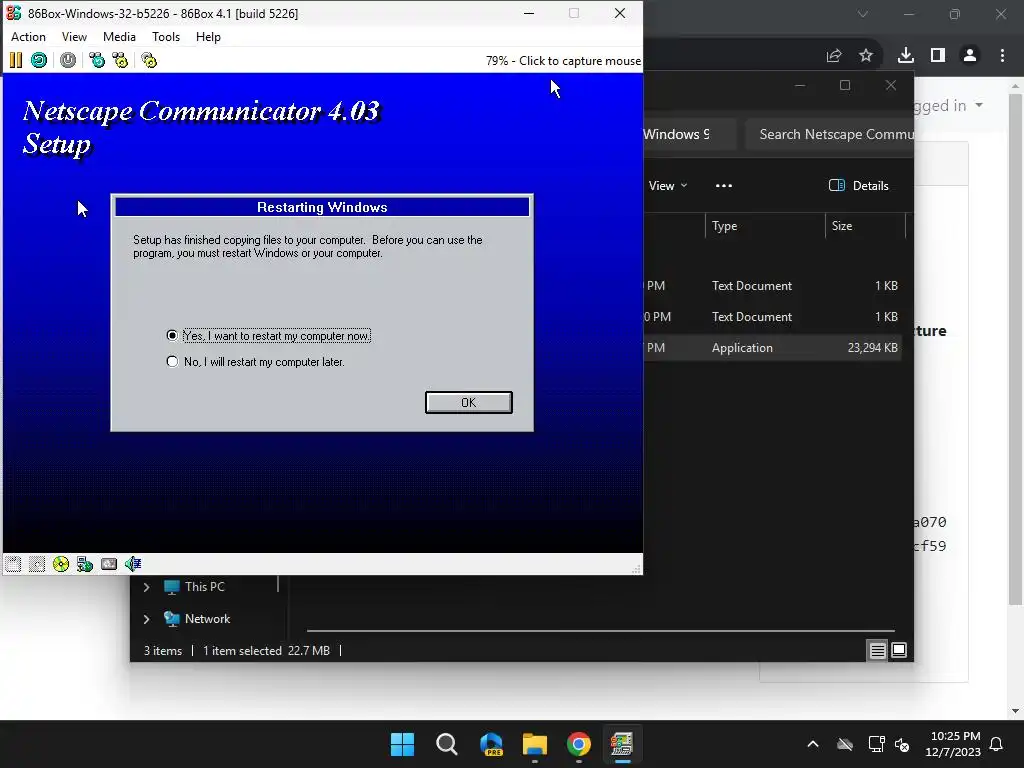Show hidden system tray icons
This screenshot has height=768, width=1024.
(x=813, y=744)
